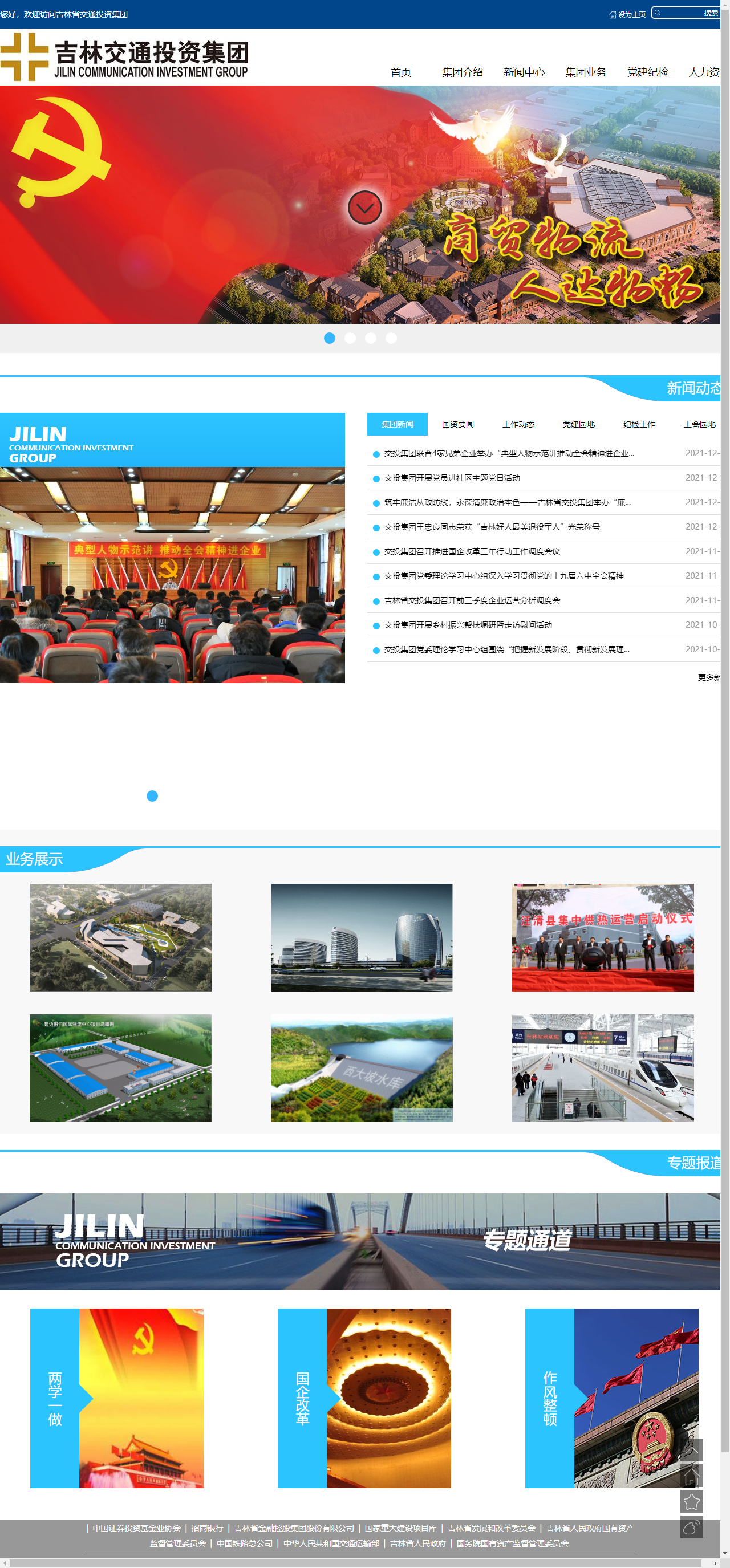The image size is (730, 1568).
Task: Click the star favorite icon
Action: pyautogui.click(x=691, y=1502)
